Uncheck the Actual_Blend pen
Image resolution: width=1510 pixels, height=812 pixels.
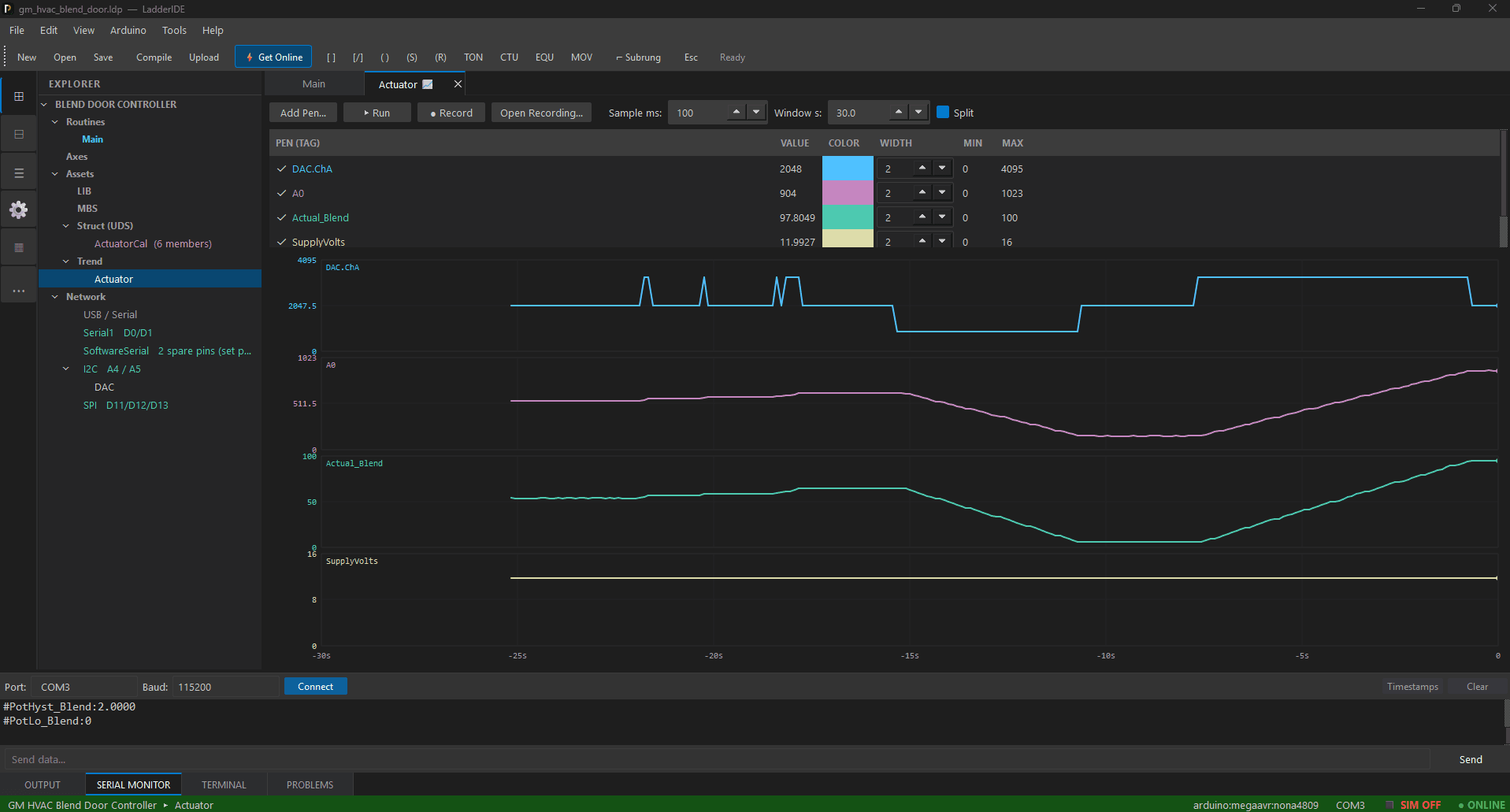pyautogui.click(x=281, y=217)
